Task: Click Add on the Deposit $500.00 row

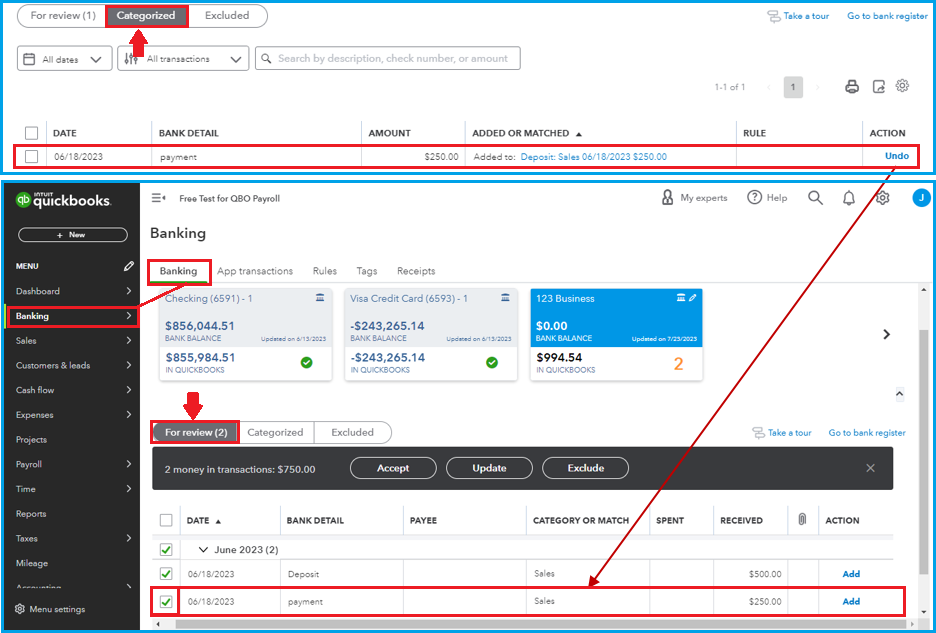Action: pos(851,574)
